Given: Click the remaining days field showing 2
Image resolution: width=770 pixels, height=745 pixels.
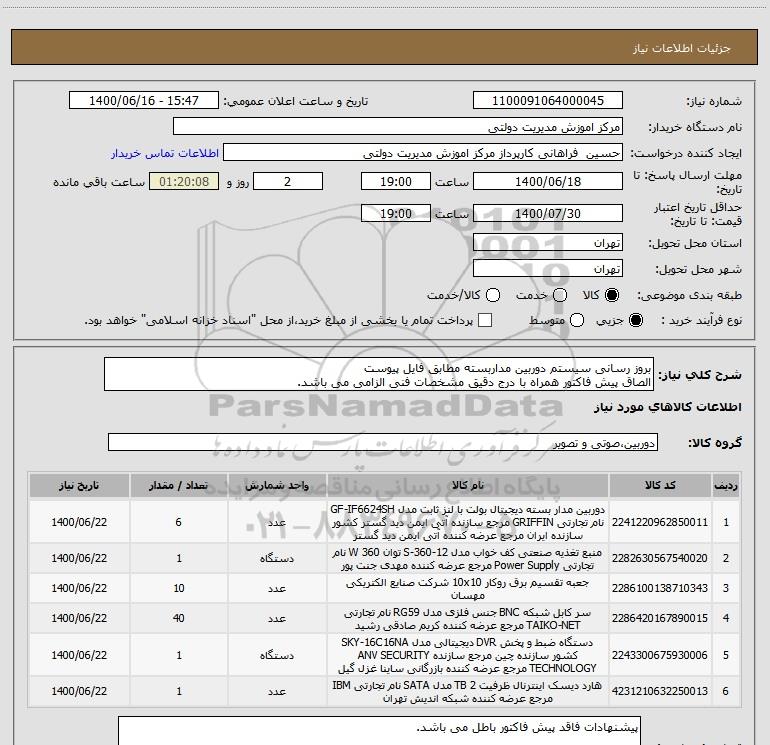Looking at the screenshot, I should [x=288, y=181].
